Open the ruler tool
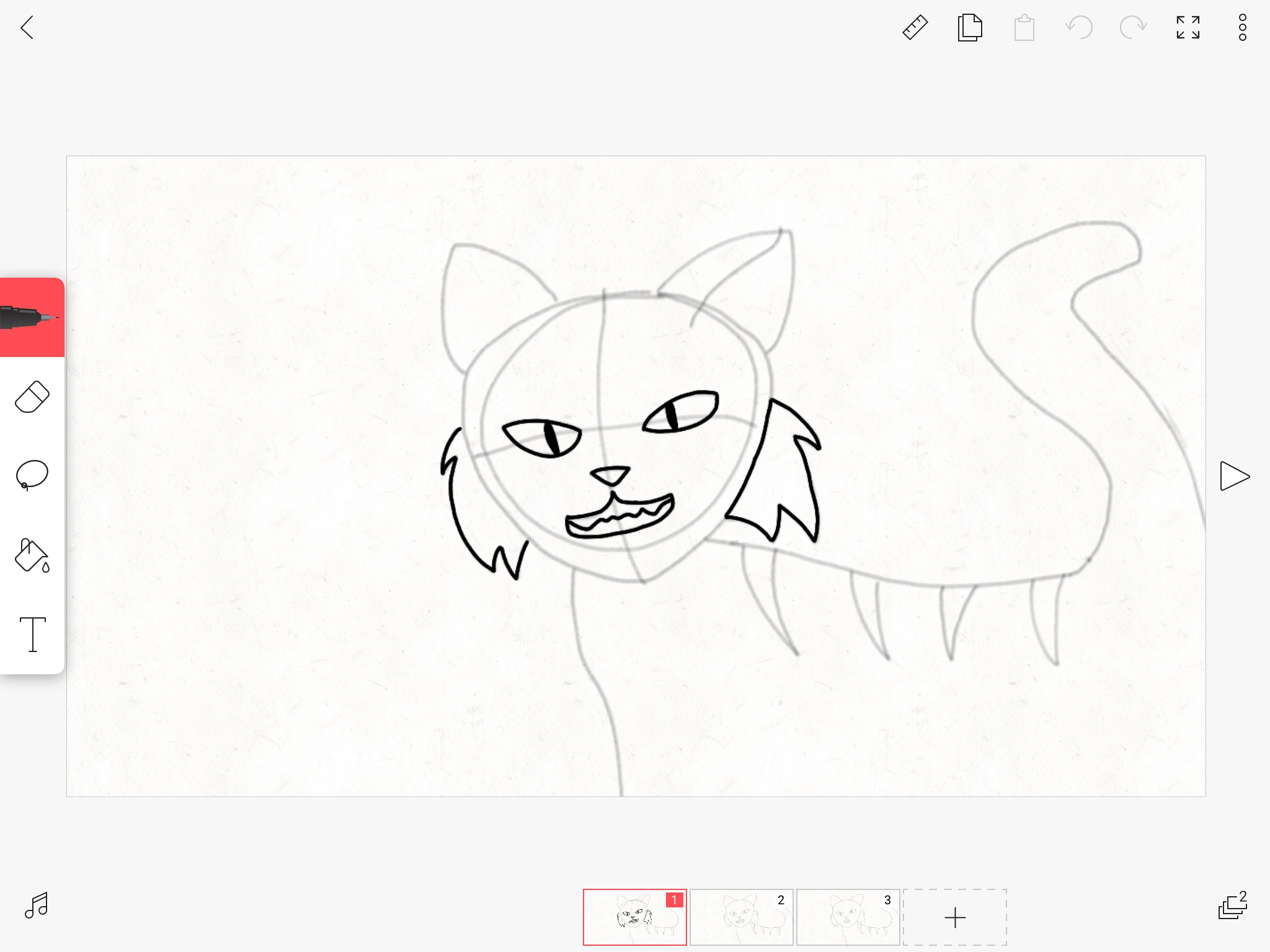Viewport: 1270px width, 952px height. tap(915, 28)
